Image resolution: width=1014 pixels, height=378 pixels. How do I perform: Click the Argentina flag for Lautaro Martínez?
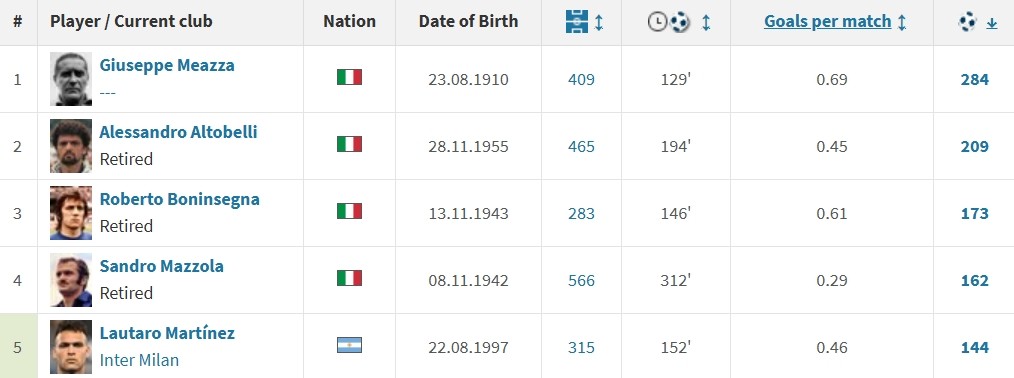tap(349, 345)
